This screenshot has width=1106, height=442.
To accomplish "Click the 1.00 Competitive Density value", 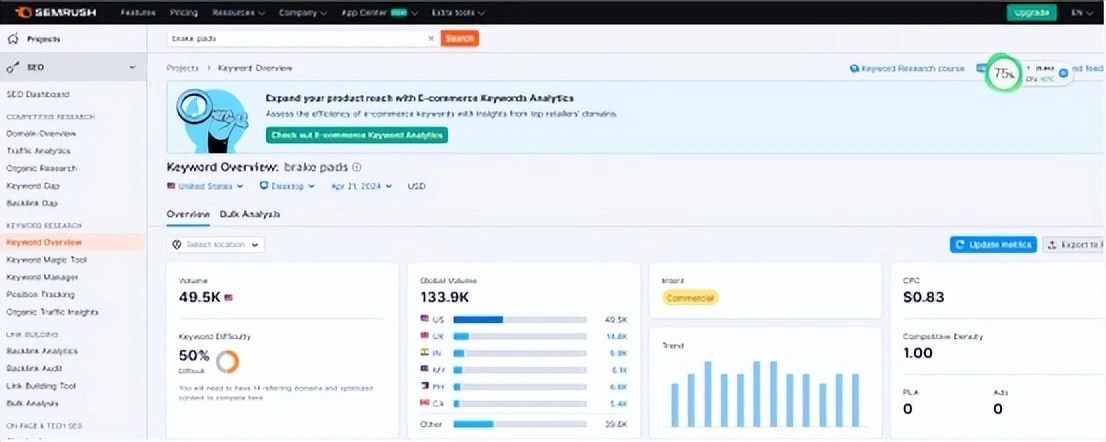I will [918, 352].
